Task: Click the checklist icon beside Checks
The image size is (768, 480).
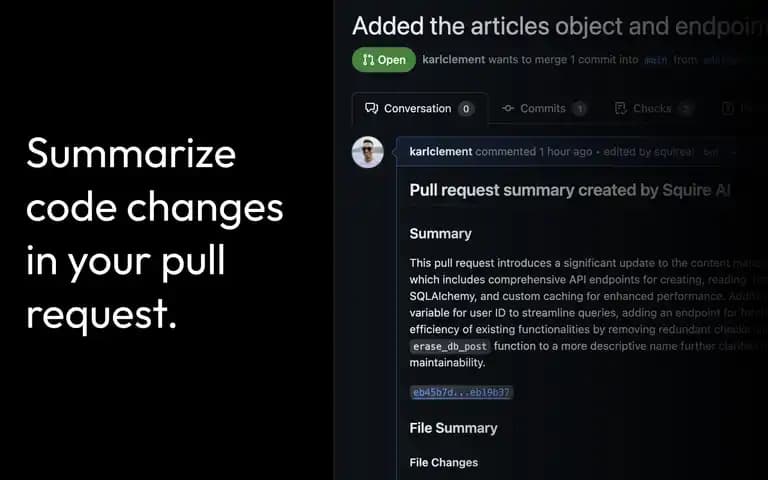Action: click(621, 108)
